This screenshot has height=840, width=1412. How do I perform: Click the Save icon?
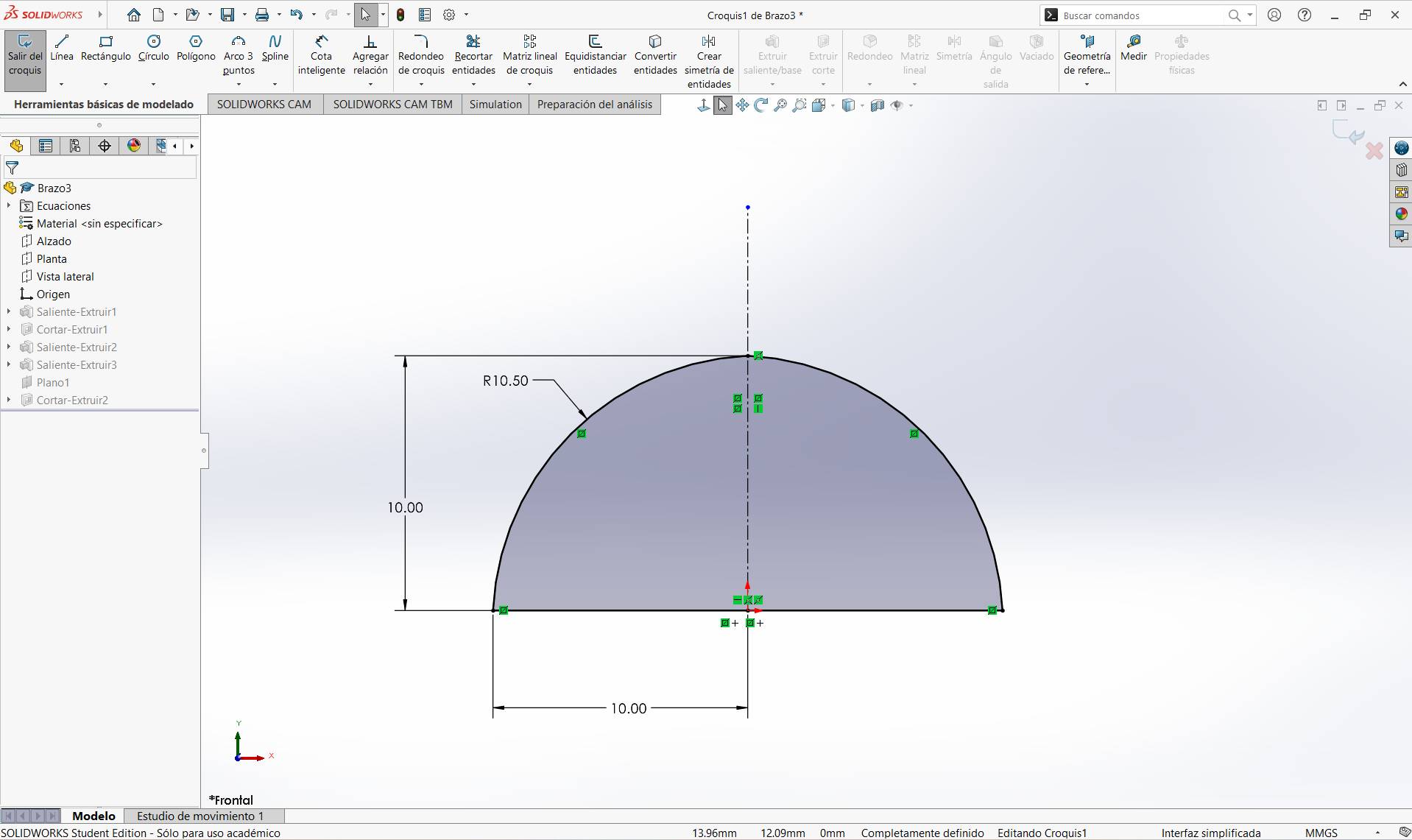[227, 15]
